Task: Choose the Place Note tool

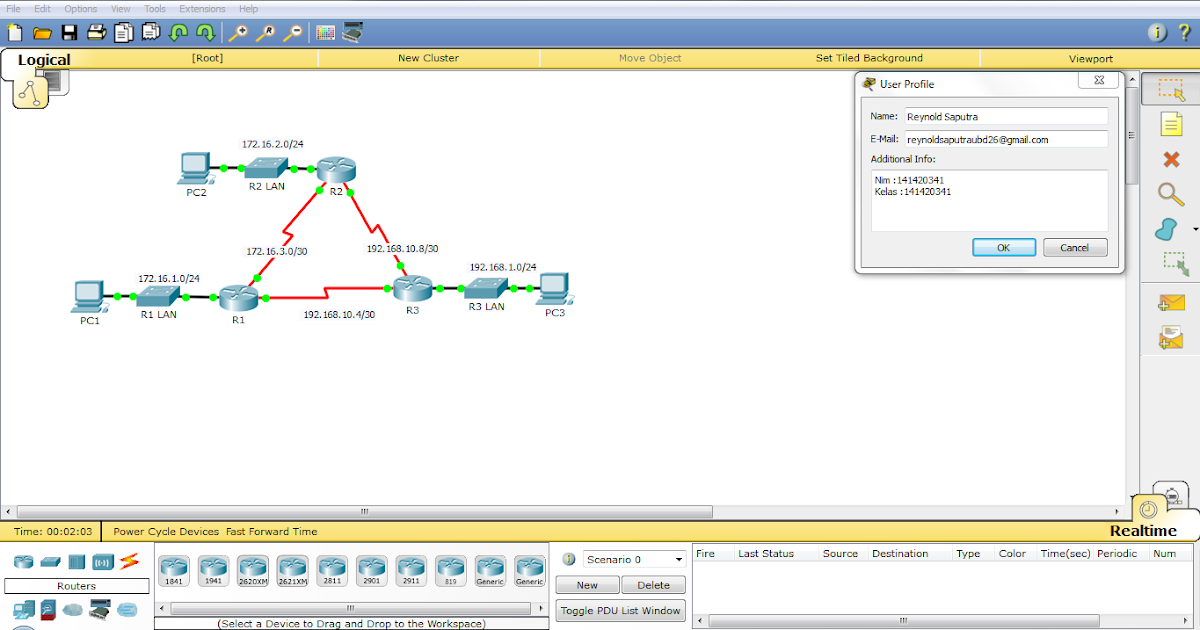Action: (x=1170, y=124)
